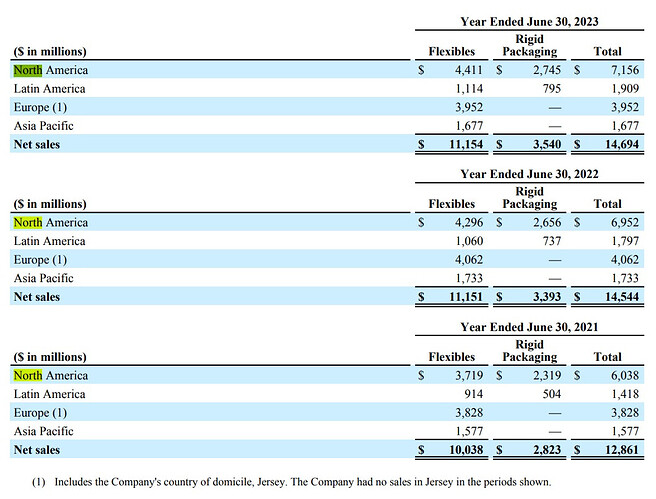Click the Year Ended June 30, 2023 heading
The image size is (656, 499).
(529, 22)
